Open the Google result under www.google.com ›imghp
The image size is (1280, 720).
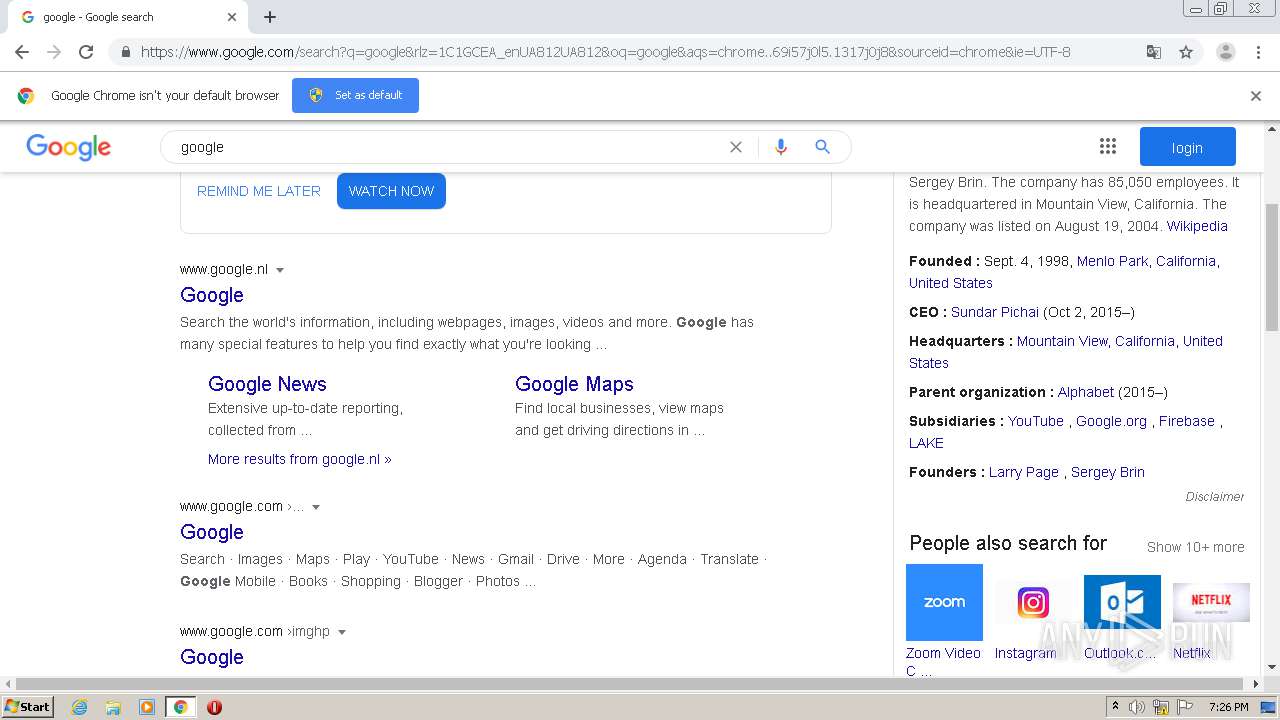212,657
